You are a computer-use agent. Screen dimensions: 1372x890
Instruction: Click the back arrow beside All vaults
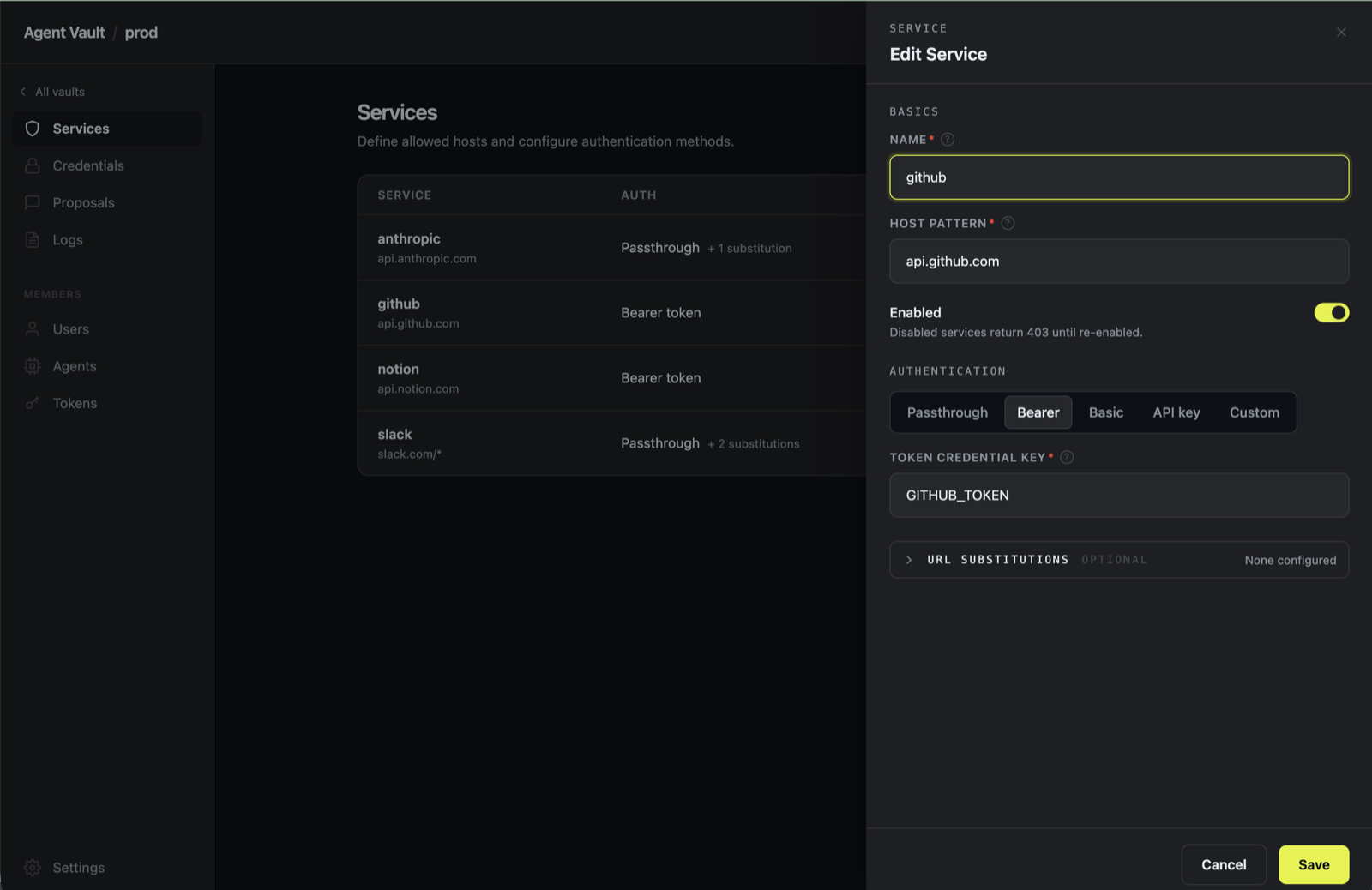(x=23, y=92)
